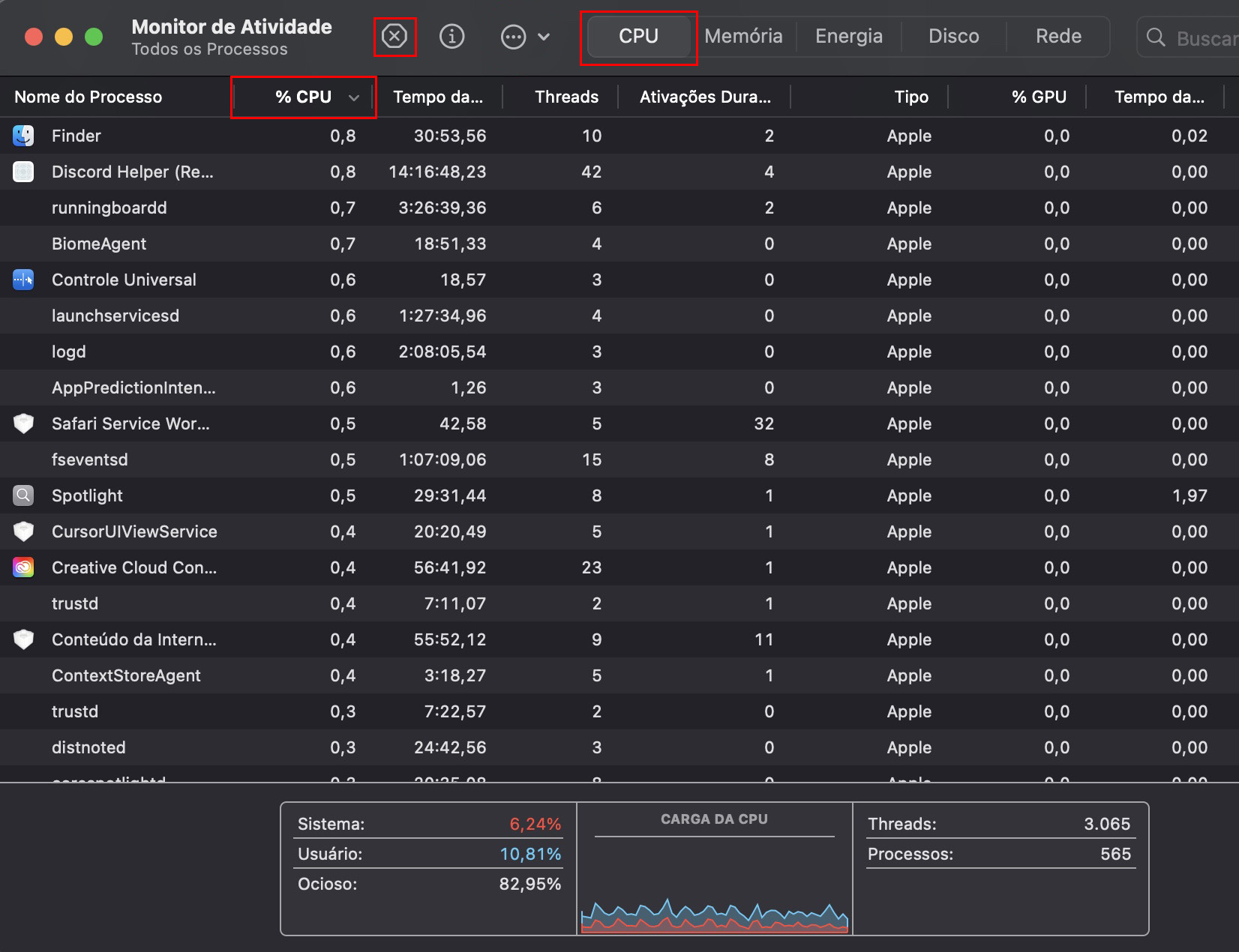1239x952 pixels.
Task: Select the Rede tab
Action: coord(1058,36)
